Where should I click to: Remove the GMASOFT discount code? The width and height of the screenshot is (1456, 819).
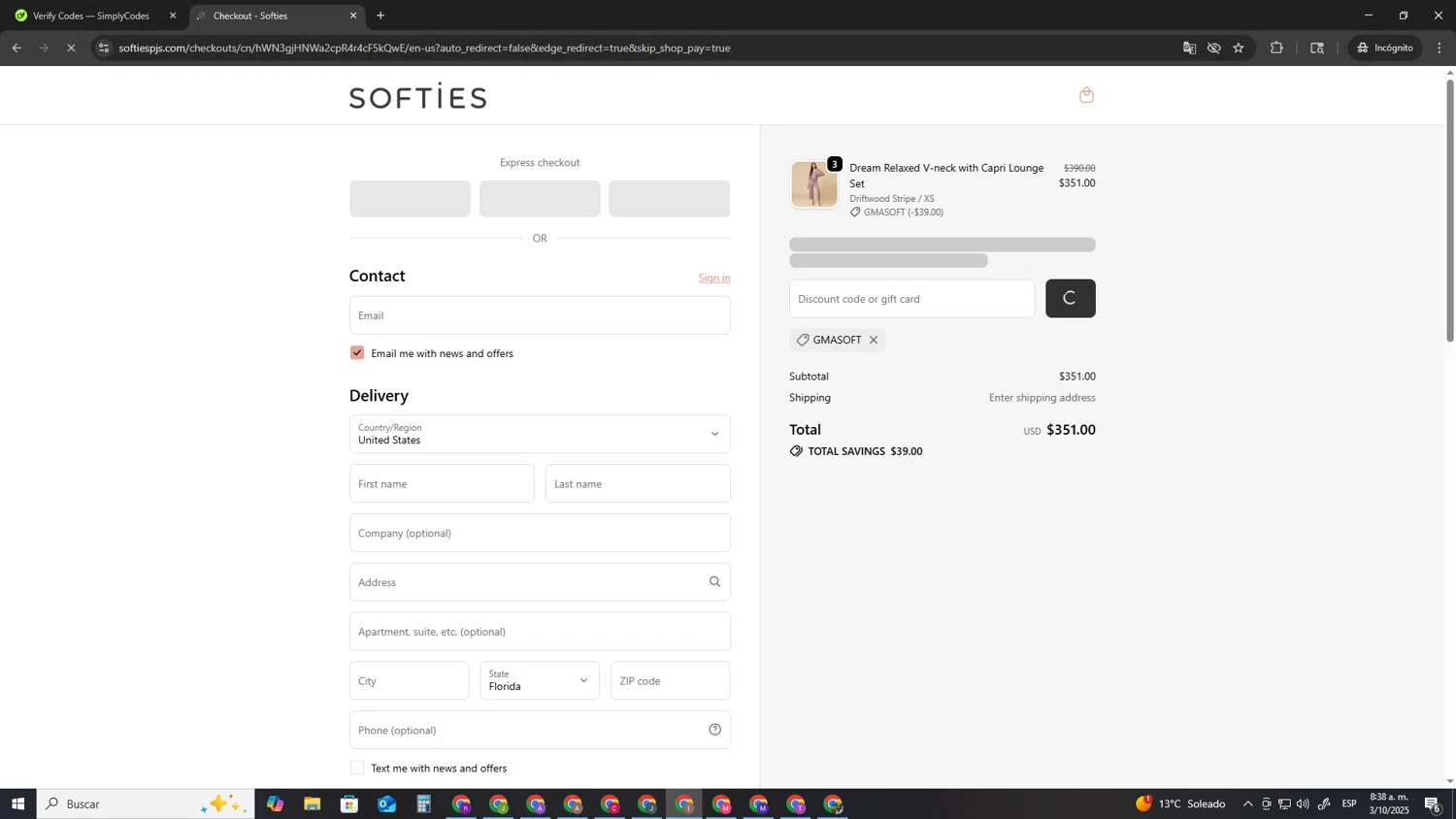point(874,340)
